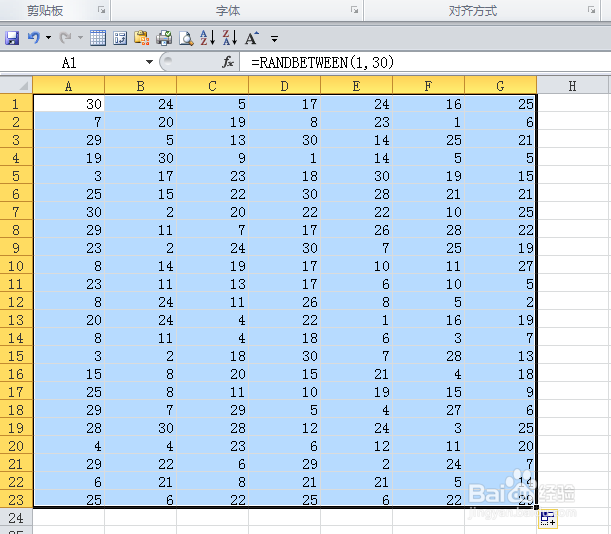The height and width of the screenshot is (534, 611).
Task: Click cell A12 containing 8
Action: click(x=69, y=302)
